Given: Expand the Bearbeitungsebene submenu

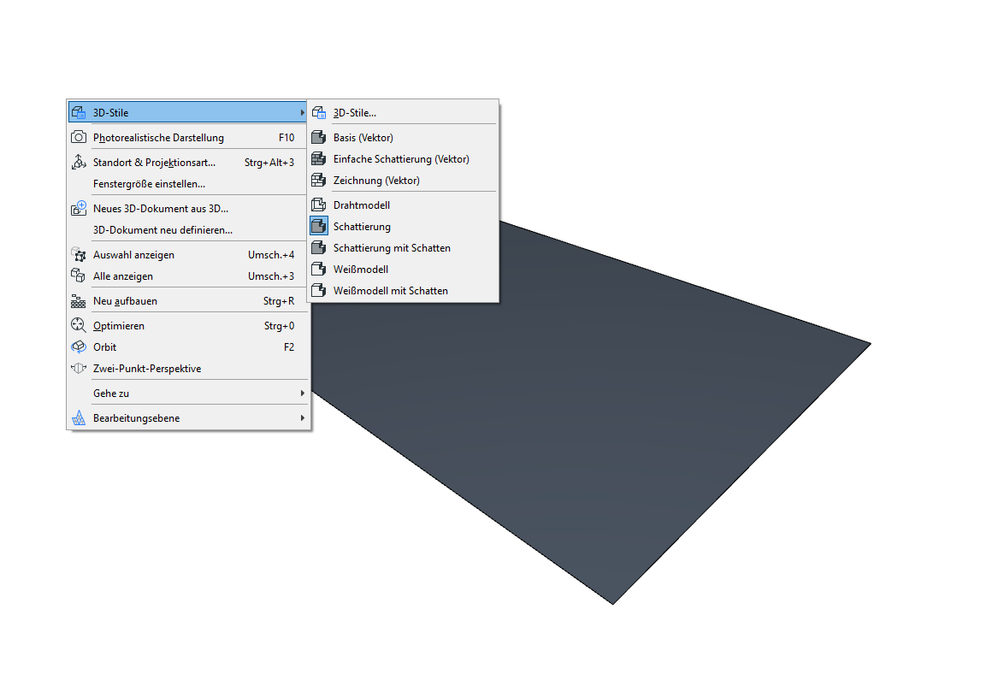Looking at the screenshot, I should pos(303,418).
